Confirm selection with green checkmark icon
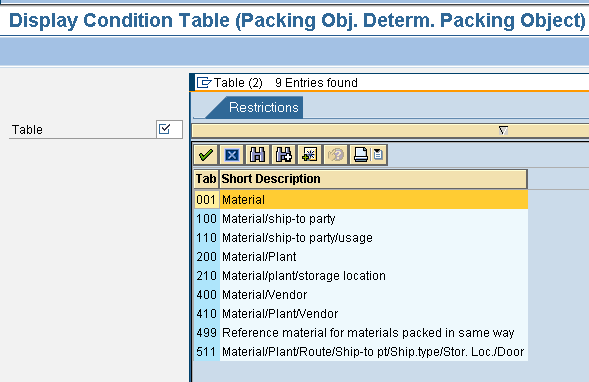Viewport: 589px width, 382px height. click(205, 155)
